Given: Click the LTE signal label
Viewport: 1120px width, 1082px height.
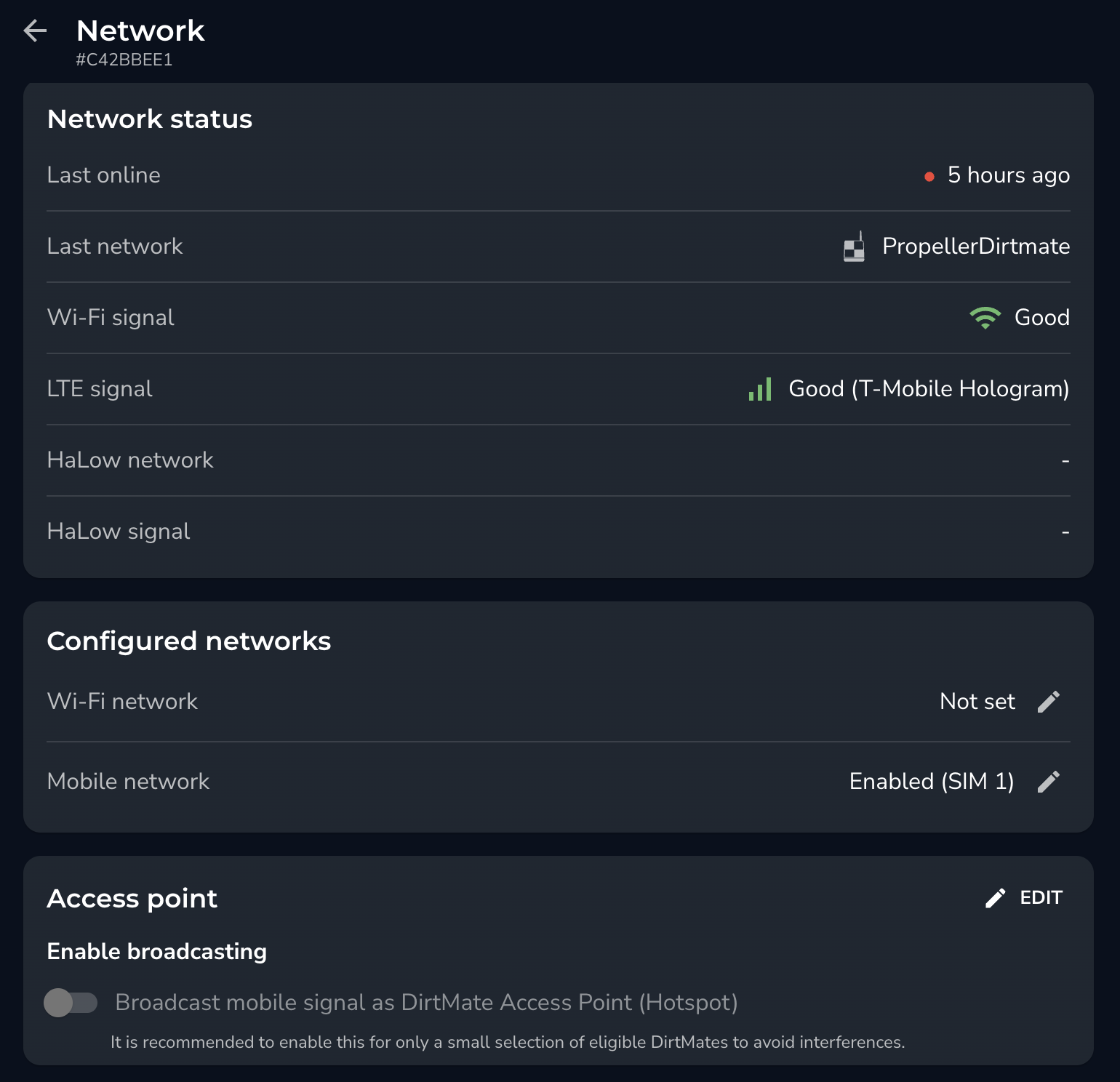Looking at the screenshot, I should (x=100, y=389).
